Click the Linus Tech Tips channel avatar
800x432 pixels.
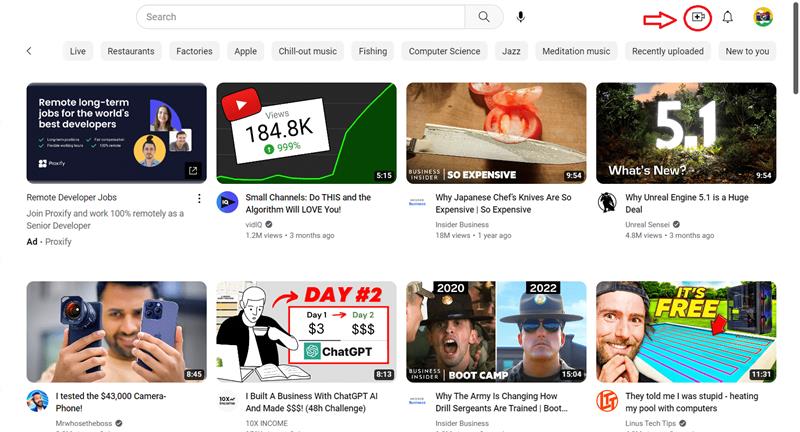(607, 401)
